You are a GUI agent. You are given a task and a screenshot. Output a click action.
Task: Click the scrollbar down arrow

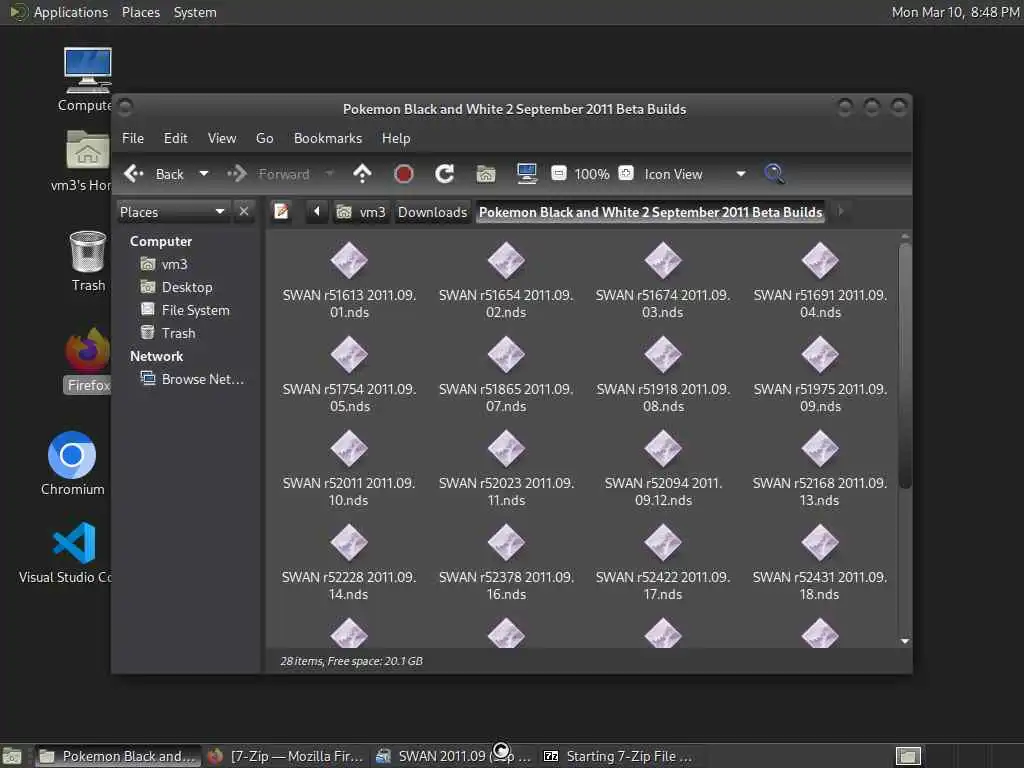tap(904, 641)
